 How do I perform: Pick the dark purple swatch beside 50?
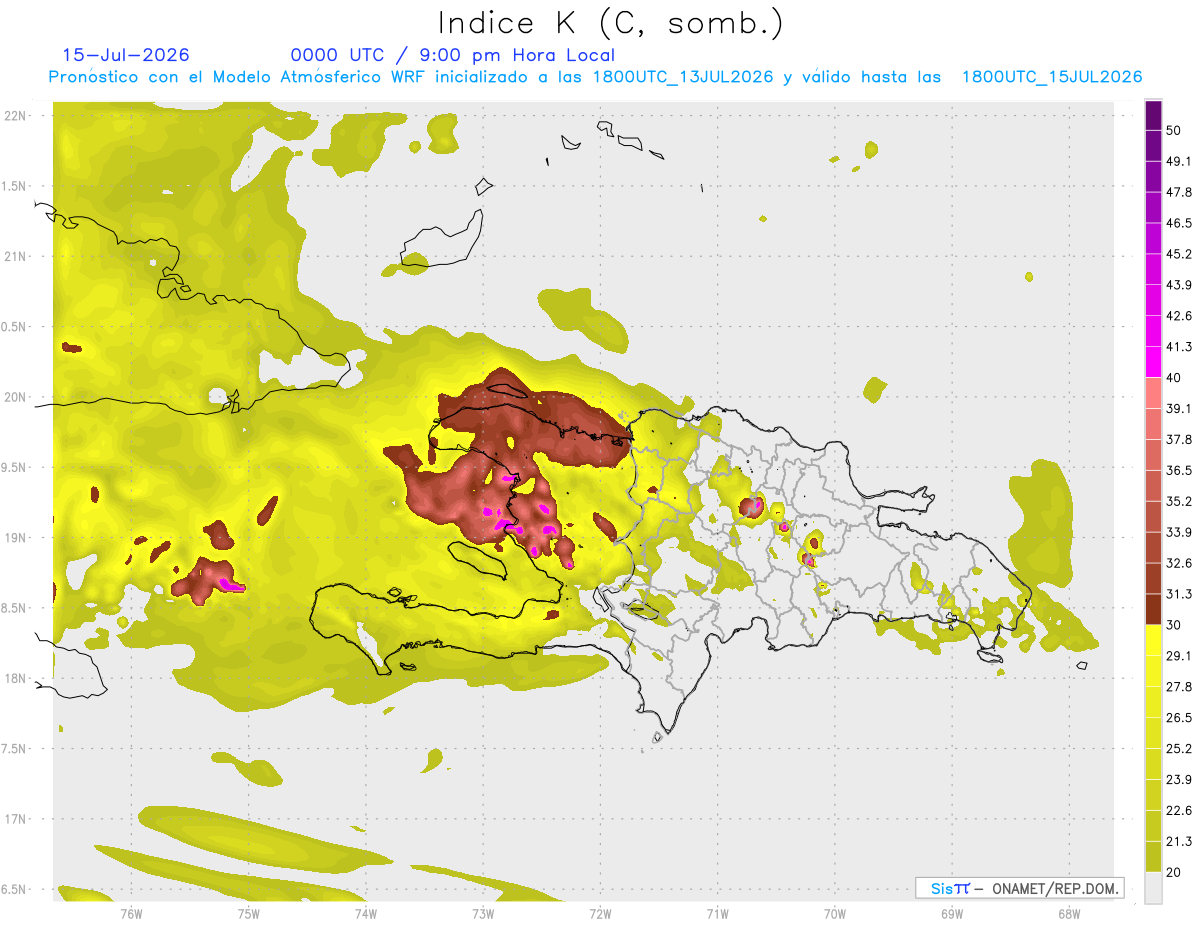(1153, 116)
